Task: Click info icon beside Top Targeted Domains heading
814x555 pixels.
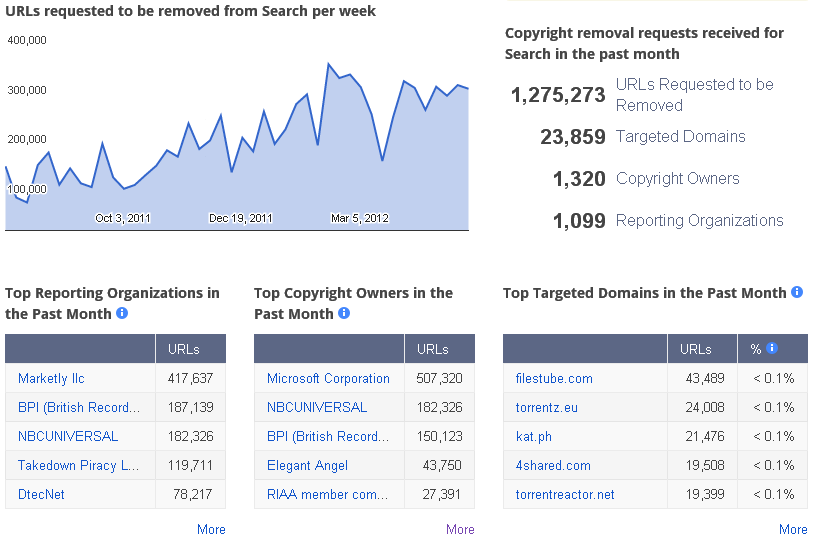Action: point(797,292)
